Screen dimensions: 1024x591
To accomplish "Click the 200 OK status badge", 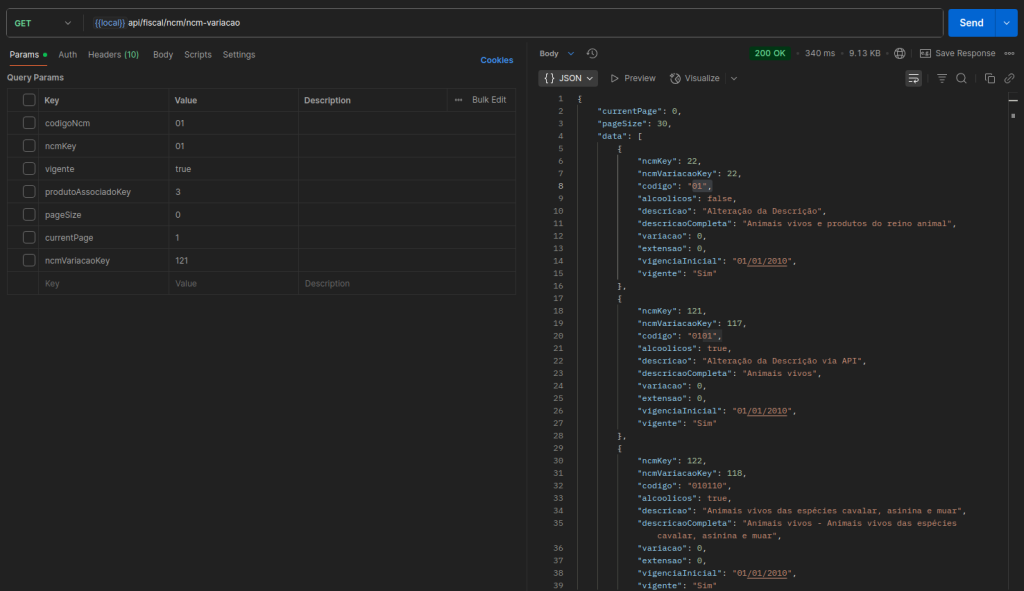I will click(770, 54).
